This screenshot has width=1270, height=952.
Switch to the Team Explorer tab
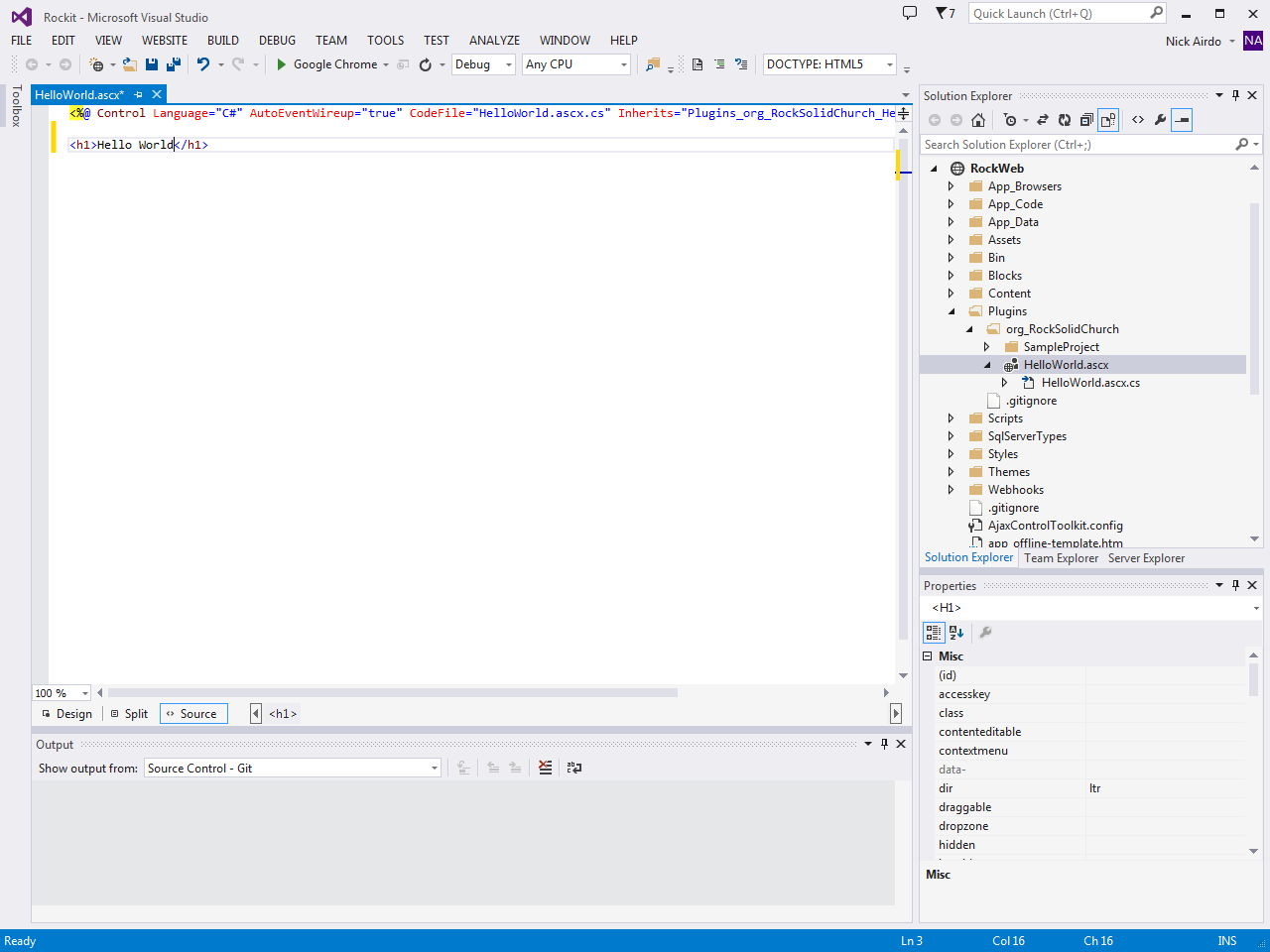click(x=1061, y=558)
